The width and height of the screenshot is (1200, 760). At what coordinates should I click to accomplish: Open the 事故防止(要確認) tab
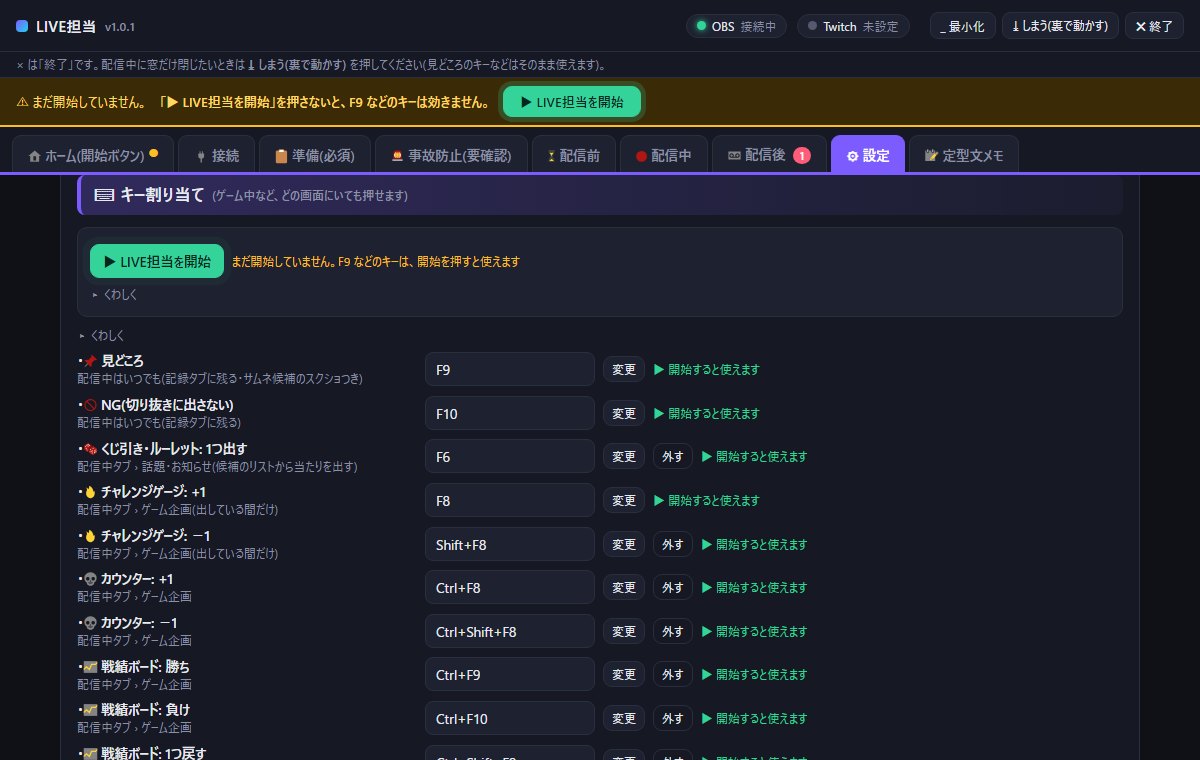(451, 155)
